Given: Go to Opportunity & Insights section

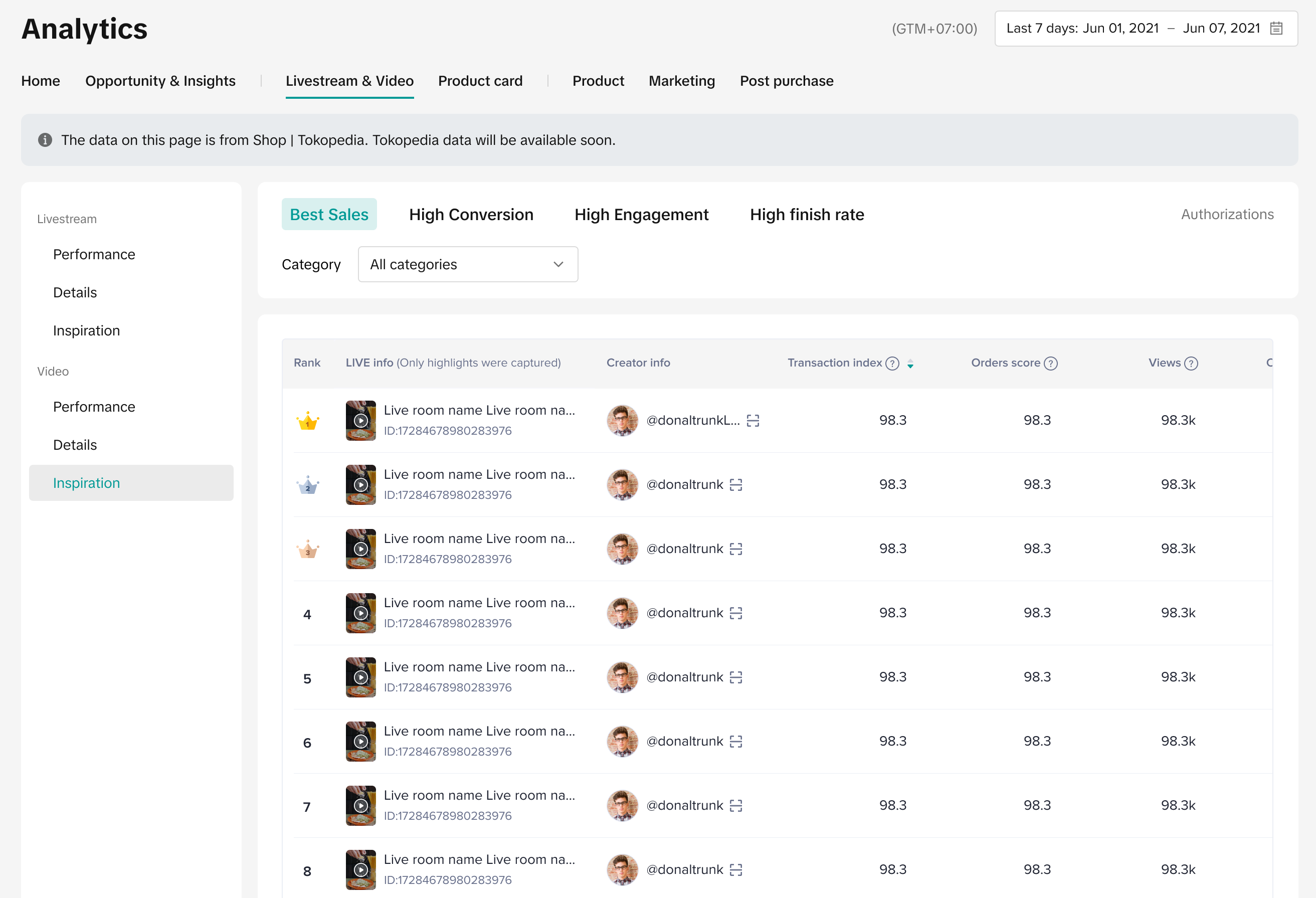Looking at the screenshot, I should 160,81.
